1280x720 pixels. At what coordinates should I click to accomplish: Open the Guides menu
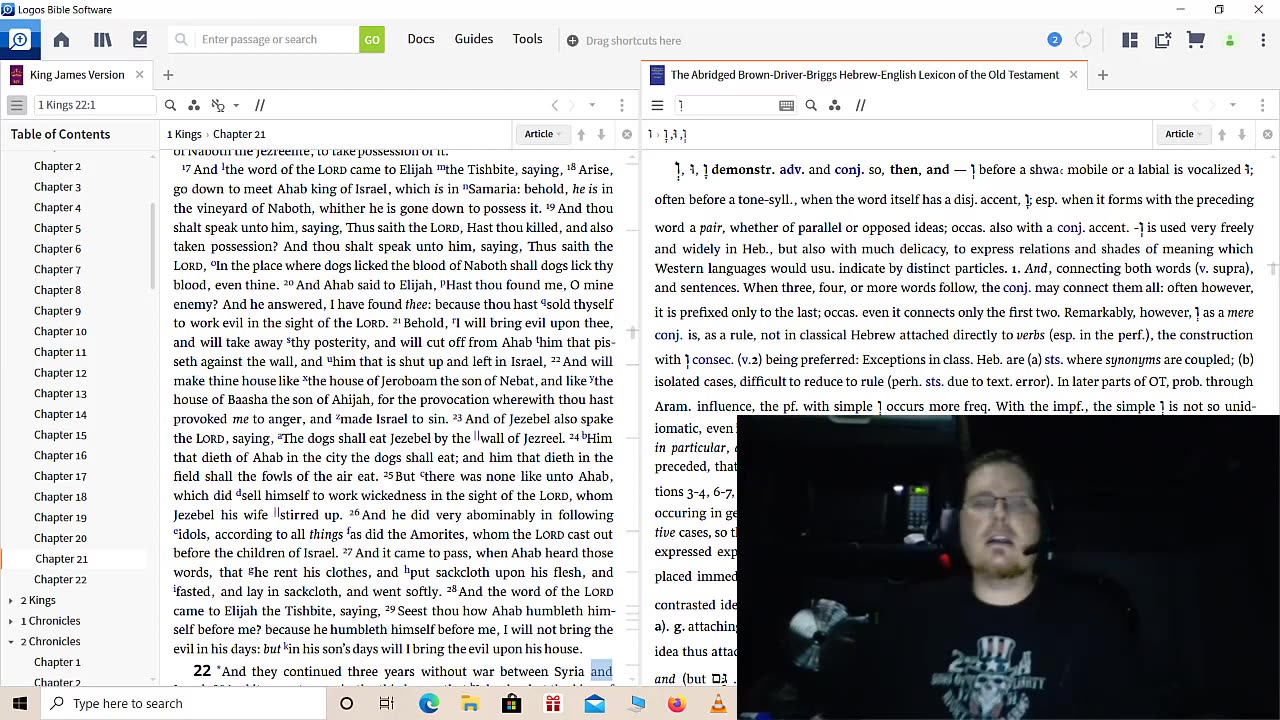(x=474, y=39)
